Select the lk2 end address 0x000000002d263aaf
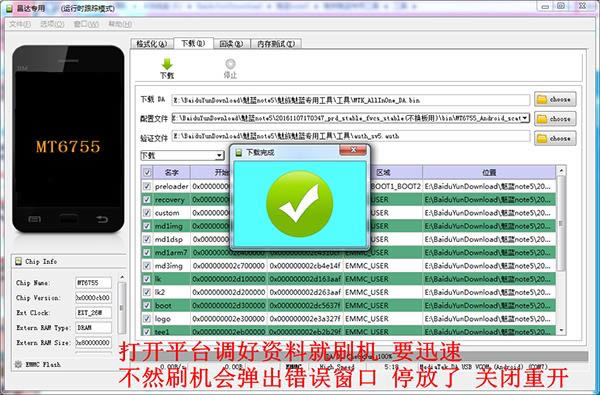 click(305, 292)
